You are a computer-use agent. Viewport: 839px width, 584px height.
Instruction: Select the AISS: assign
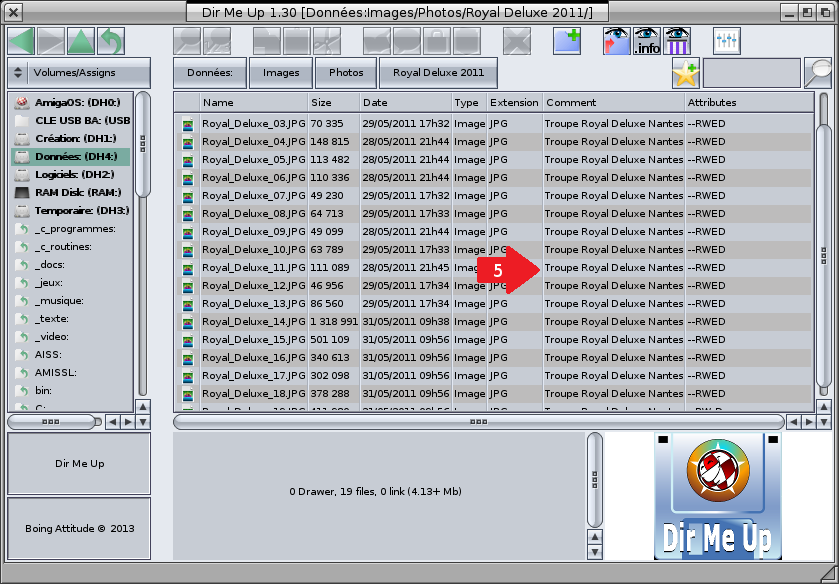pos(71,355)
